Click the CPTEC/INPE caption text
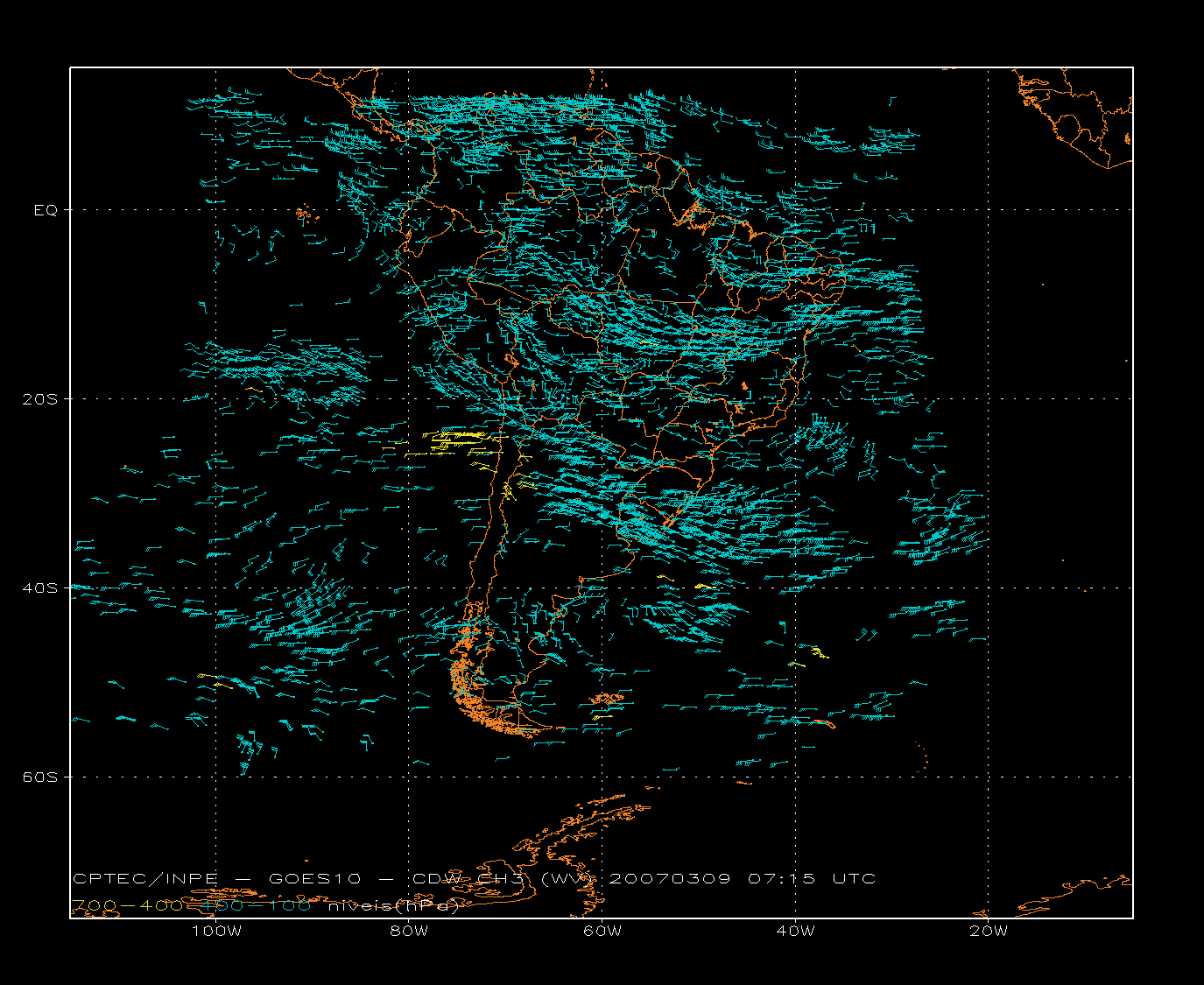Screen dimensions: 1204x985 point(145,878)
